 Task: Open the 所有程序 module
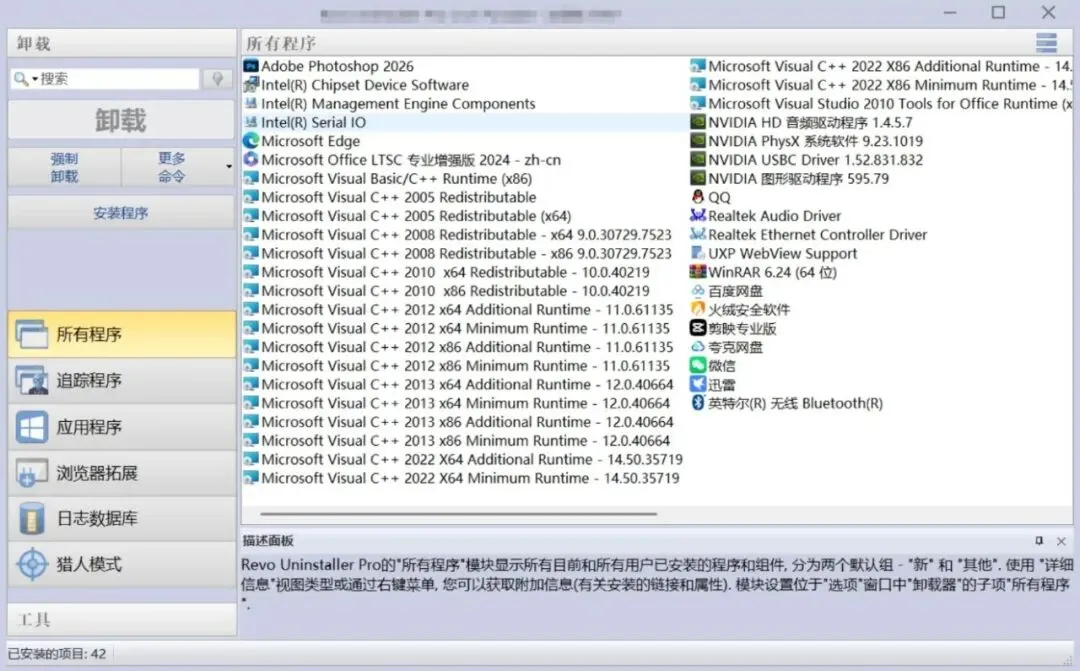(x=121, y=334)
